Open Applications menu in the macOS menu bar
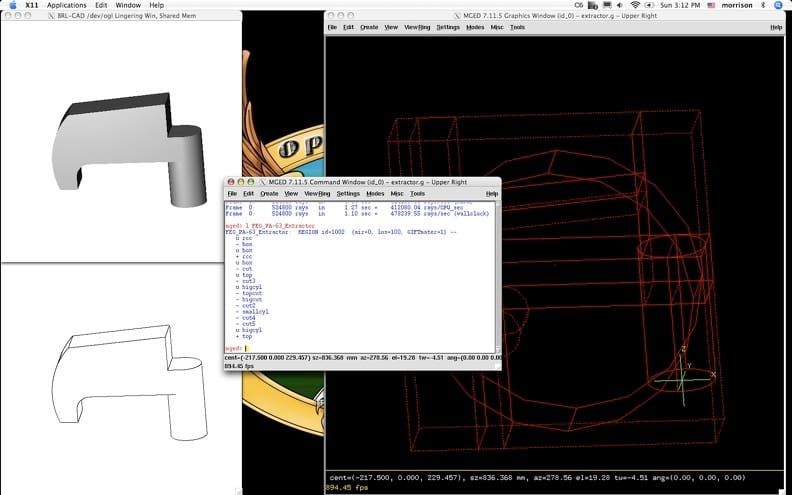 point(67,5)
